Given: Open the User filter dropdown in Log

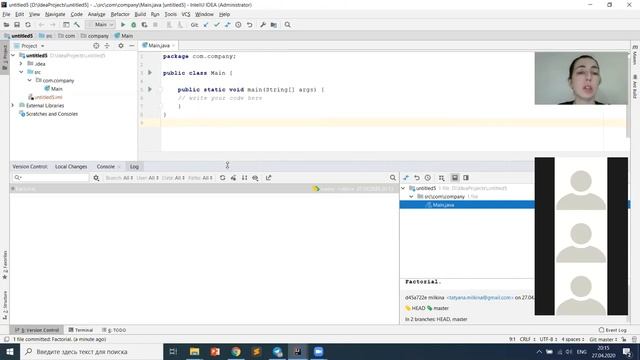Looking at the screenshot, I should click(x=147, y=178).
